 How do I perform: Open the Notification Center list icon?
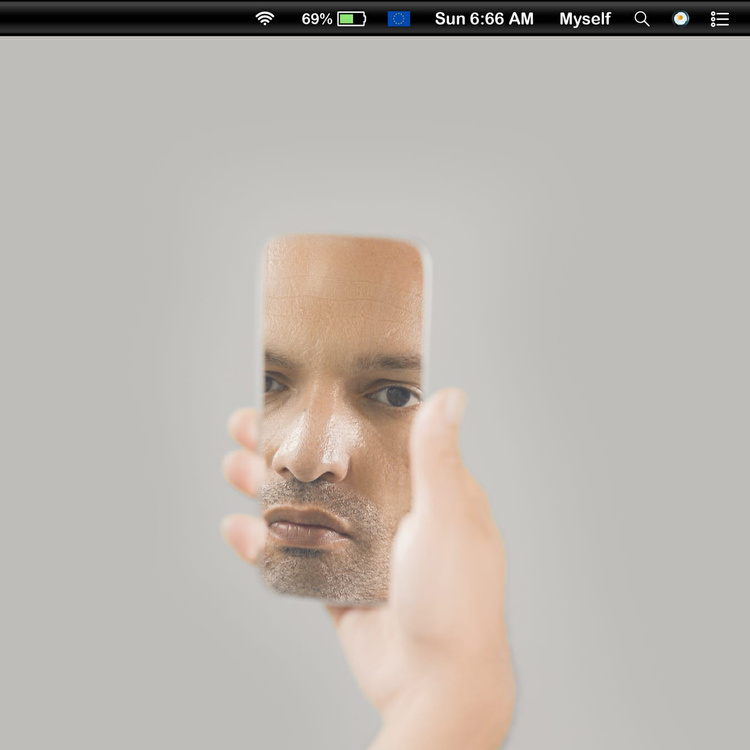tap(720, 19)
